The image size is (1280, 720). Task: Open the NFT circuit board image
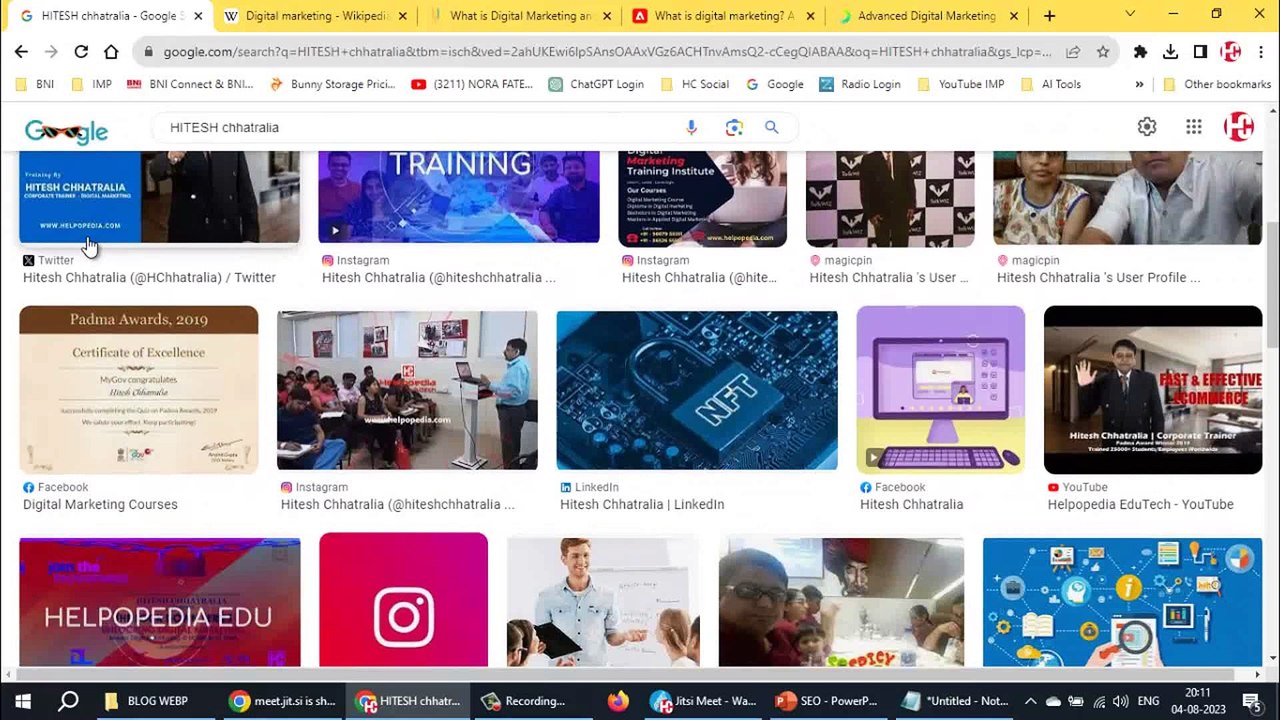(697, 390)
